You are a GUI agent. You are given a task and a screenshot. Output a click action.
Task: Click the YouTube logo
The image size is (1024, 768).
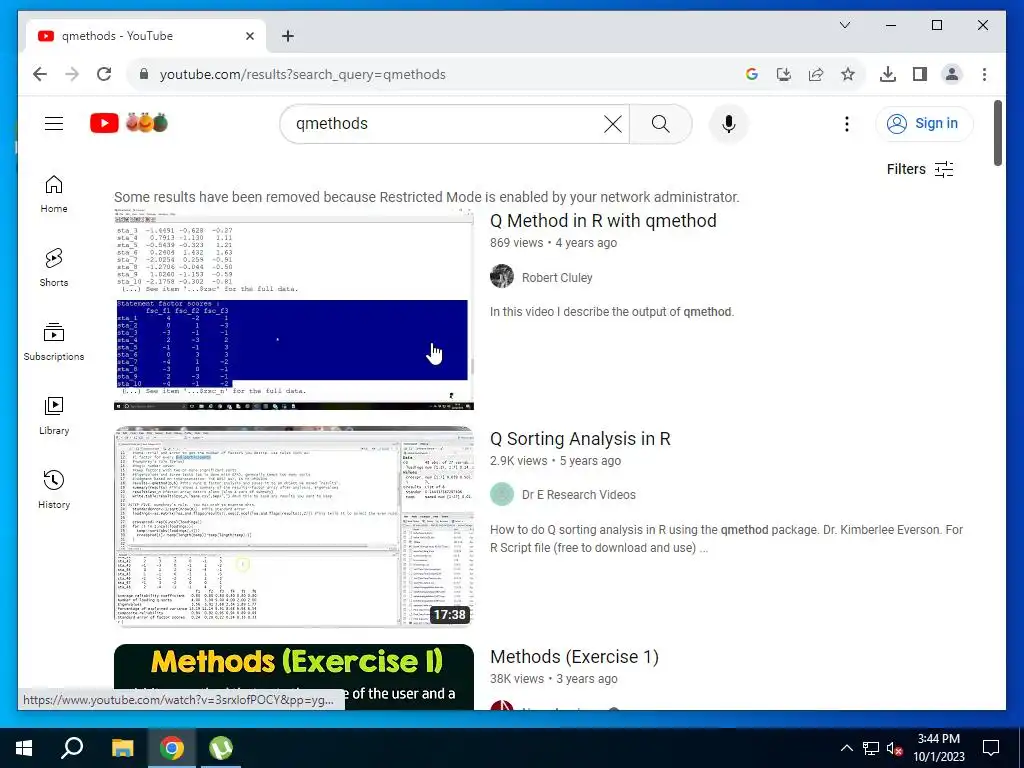pos(129,123)
